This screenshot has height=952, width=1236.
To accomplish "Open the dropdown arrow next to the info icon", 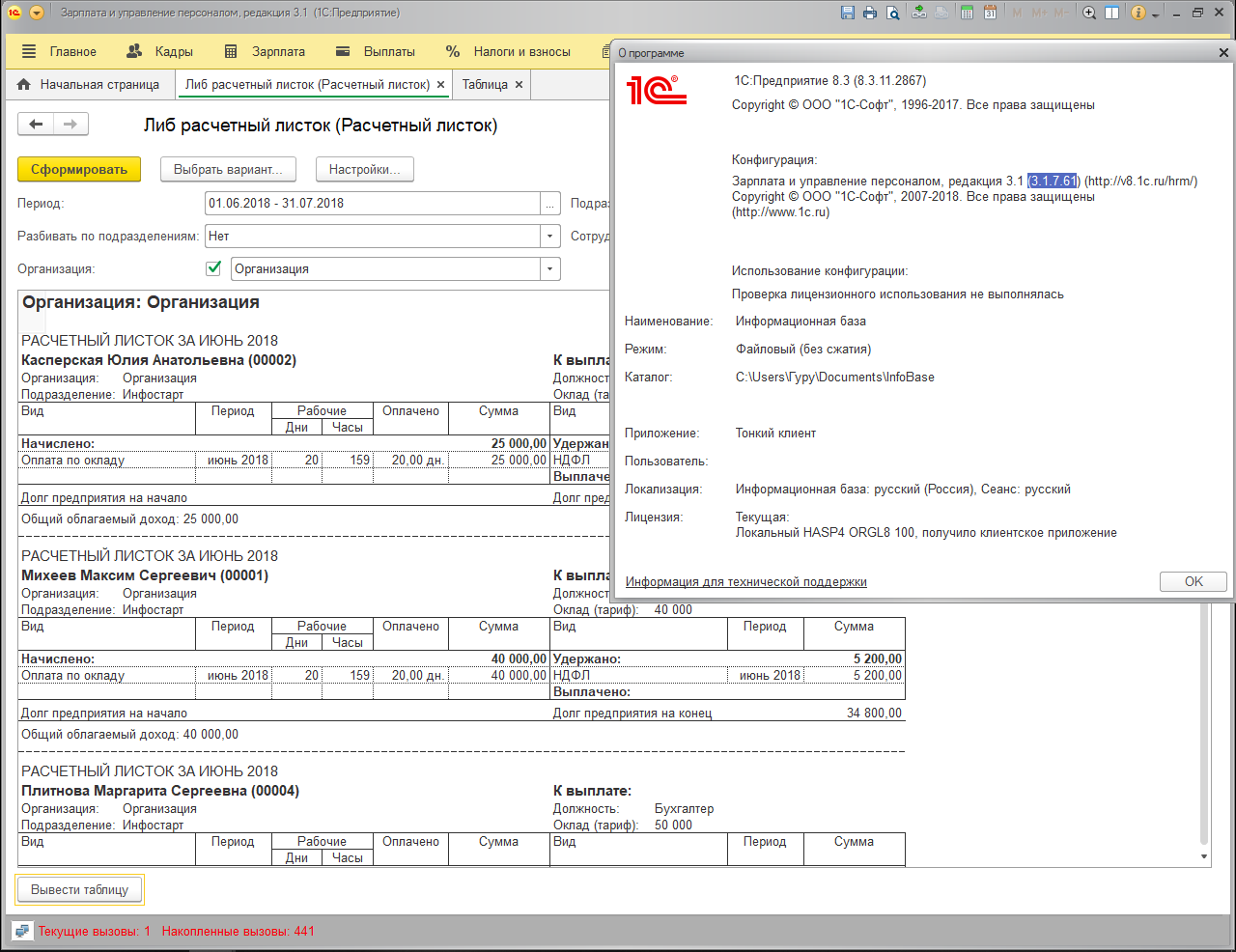I will coord(1155,14).
